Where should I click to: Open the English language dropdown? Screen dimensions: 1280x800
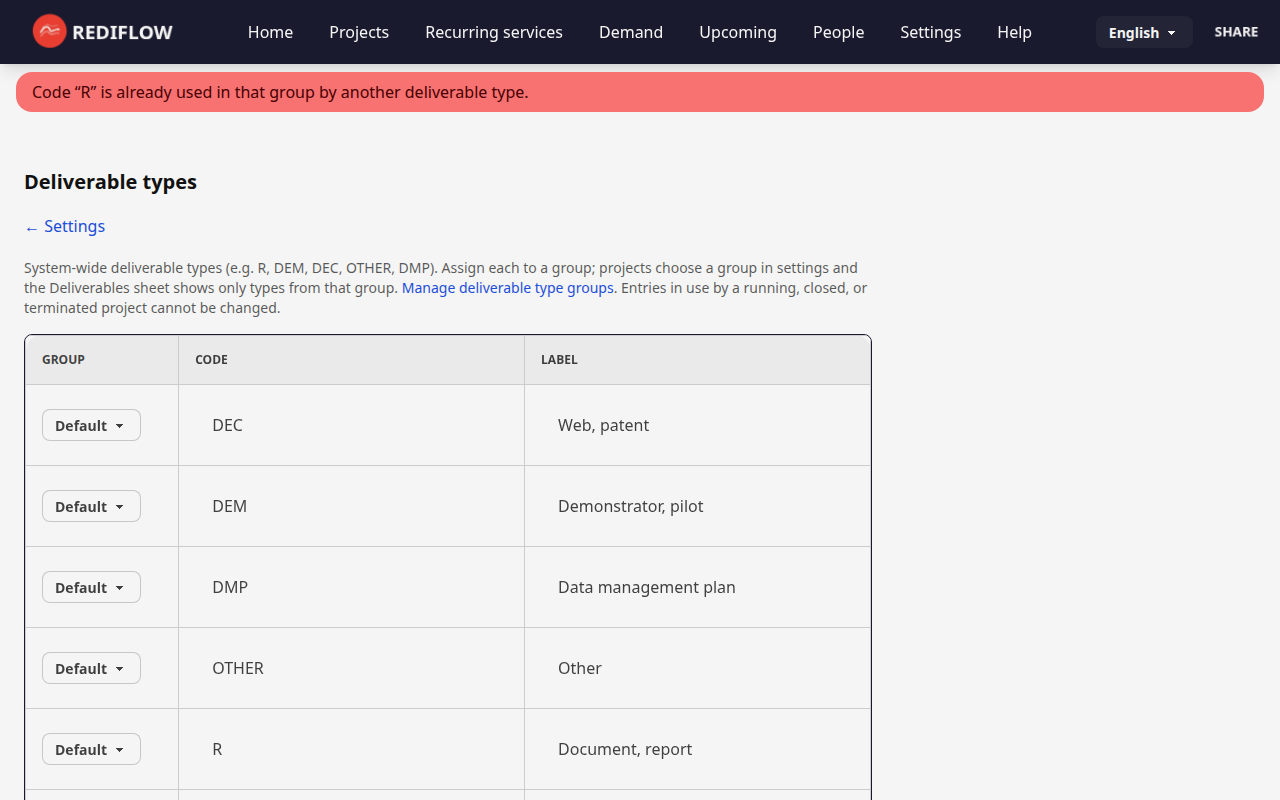click(x=1143, y=31)
